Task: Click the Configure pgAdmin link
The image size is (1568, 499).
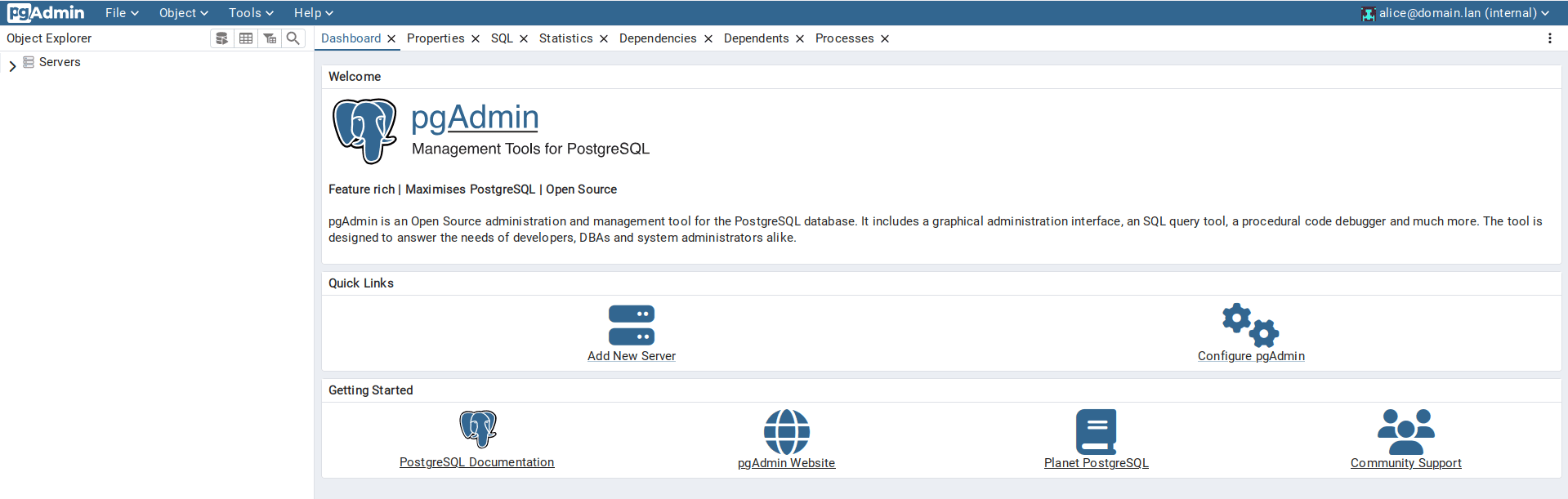Action: click(x=1251, y=356)
